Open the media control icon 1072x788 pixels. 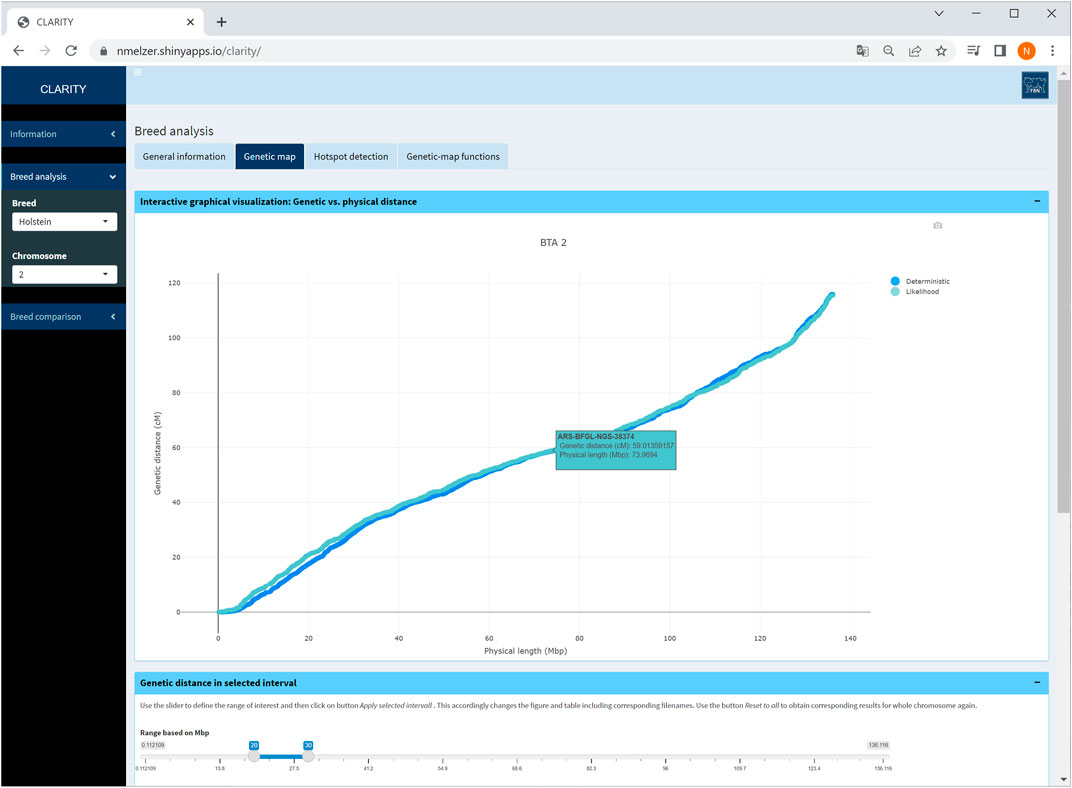(x=974, y=51)
